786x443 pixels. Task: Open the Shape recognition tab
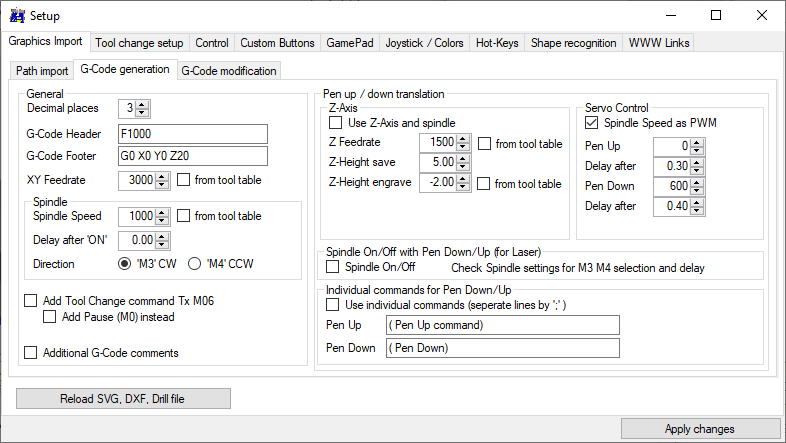574,43
